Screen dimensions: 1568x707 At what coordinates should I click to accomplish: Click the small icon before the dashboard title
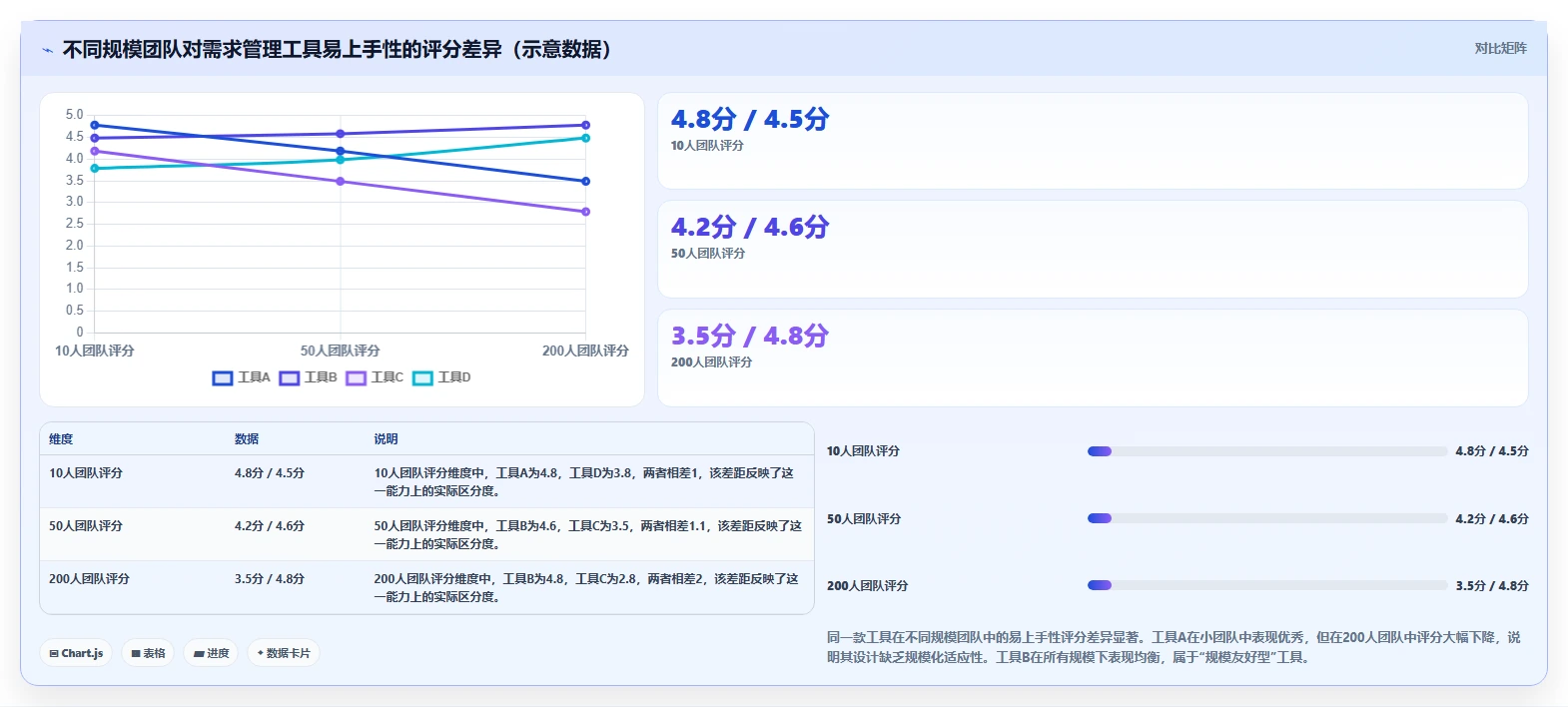[47, 50]
